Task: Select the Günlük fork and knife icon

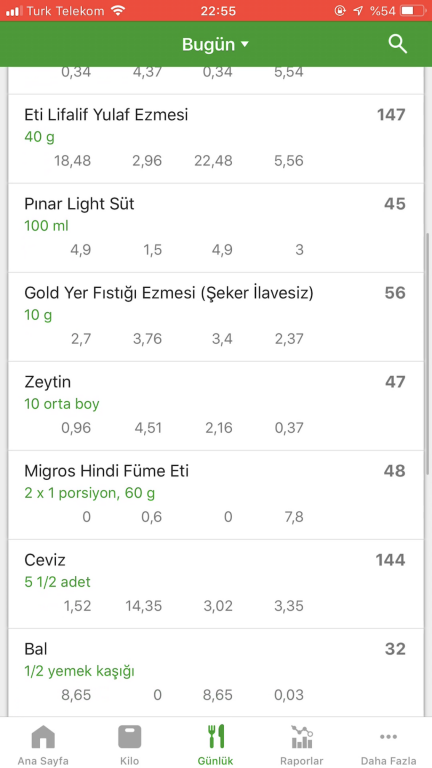Action: pos(216,736)
